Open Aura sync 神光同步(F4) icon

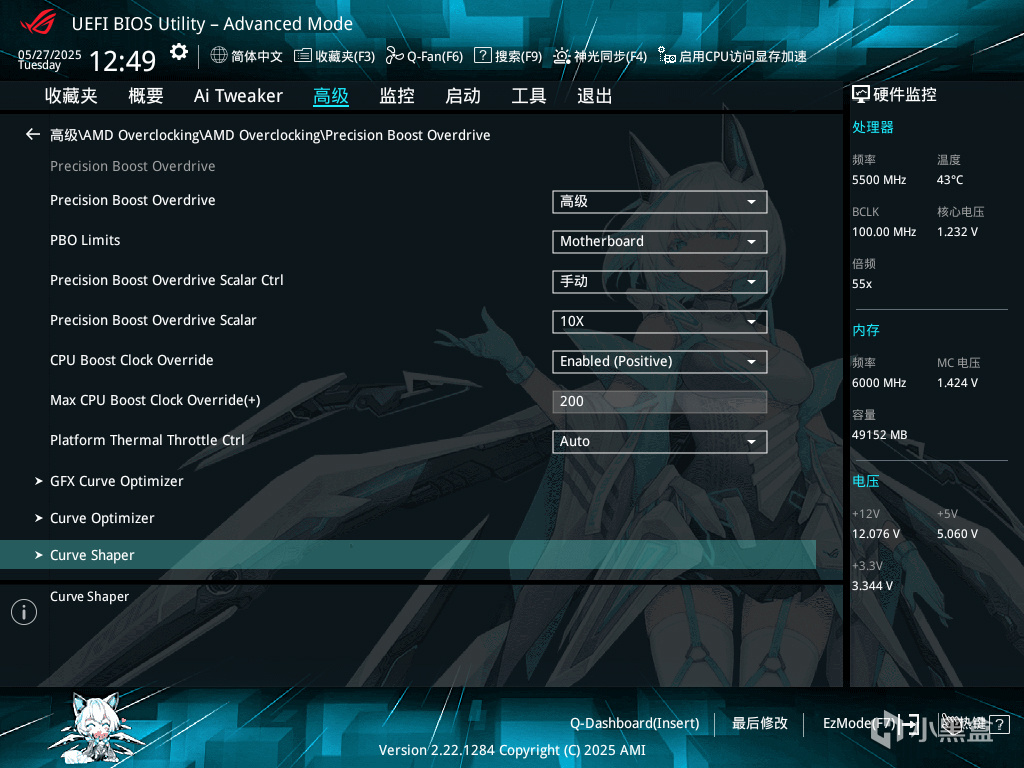[562, 56]
